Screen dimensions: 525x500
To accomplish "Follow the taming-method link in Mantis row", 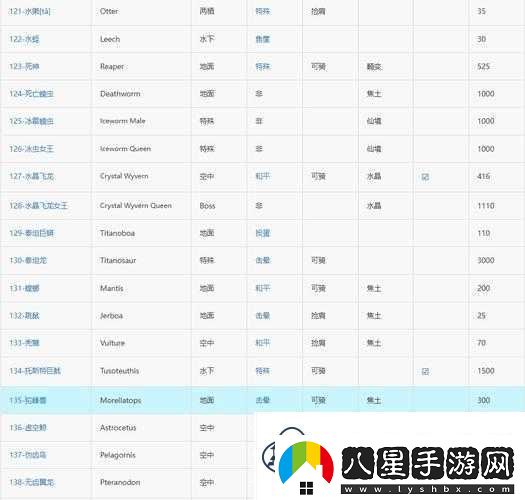I will point(262,288).
